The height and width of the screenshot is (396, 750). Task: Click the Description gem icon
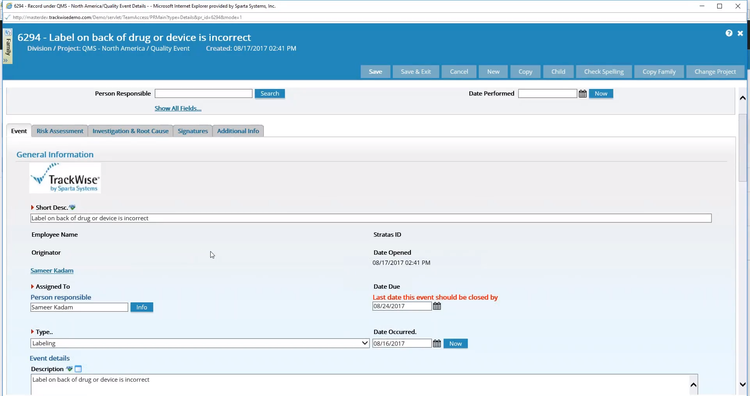(x=69, y=369)
